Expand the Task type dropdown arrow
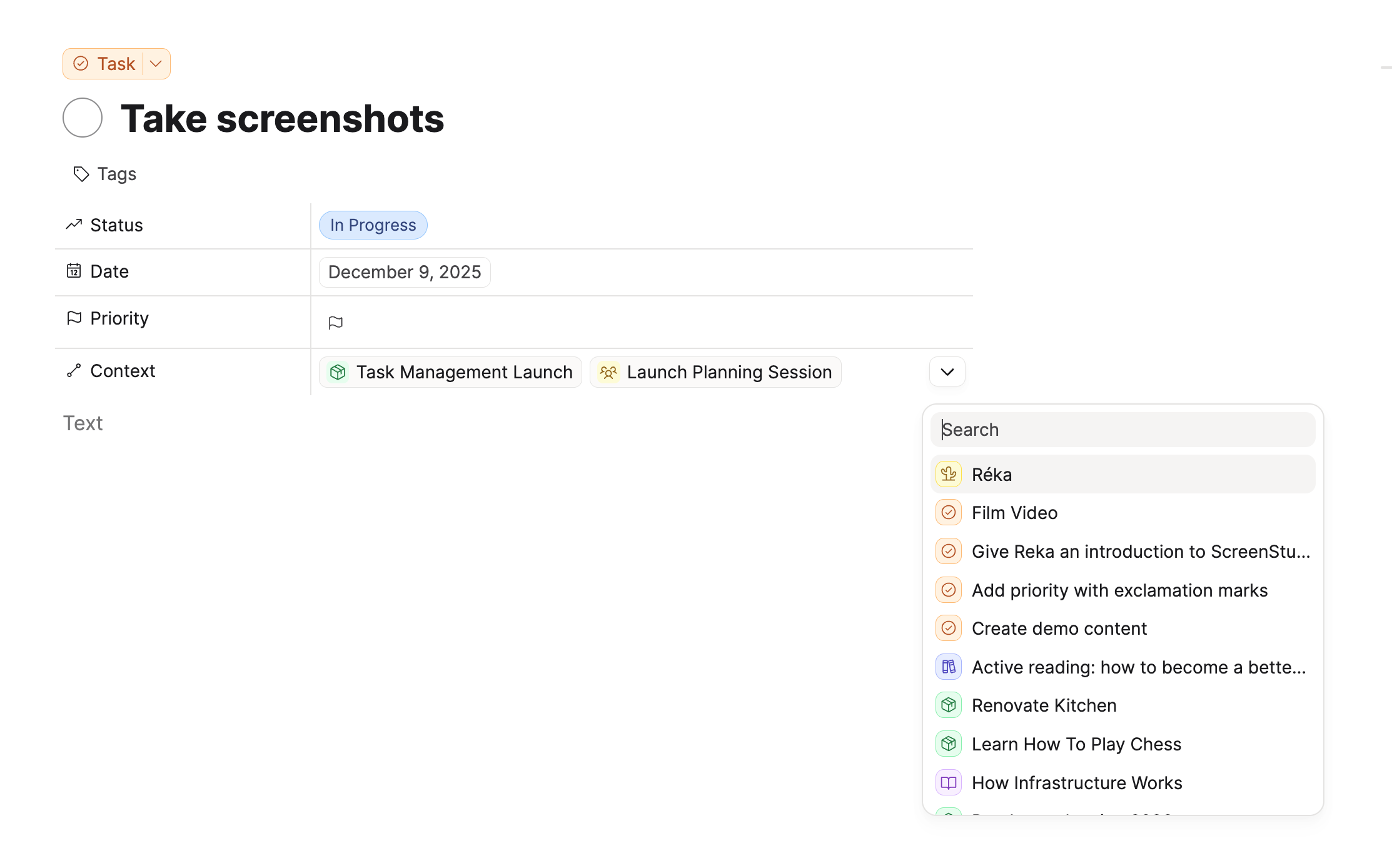The height and width of the screenshot is (868, 1392). coord(156,64)
